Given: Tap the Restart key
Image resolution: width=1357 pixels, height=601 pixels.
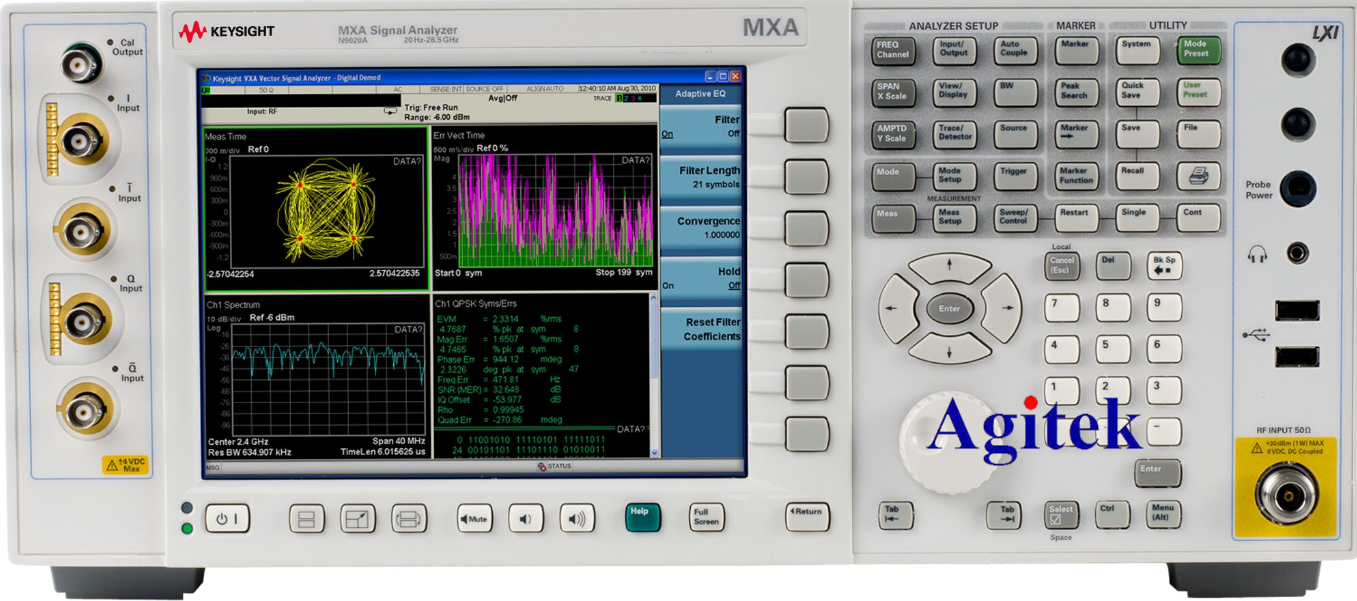Looking at the screenshot, I should click(1076, 217).
